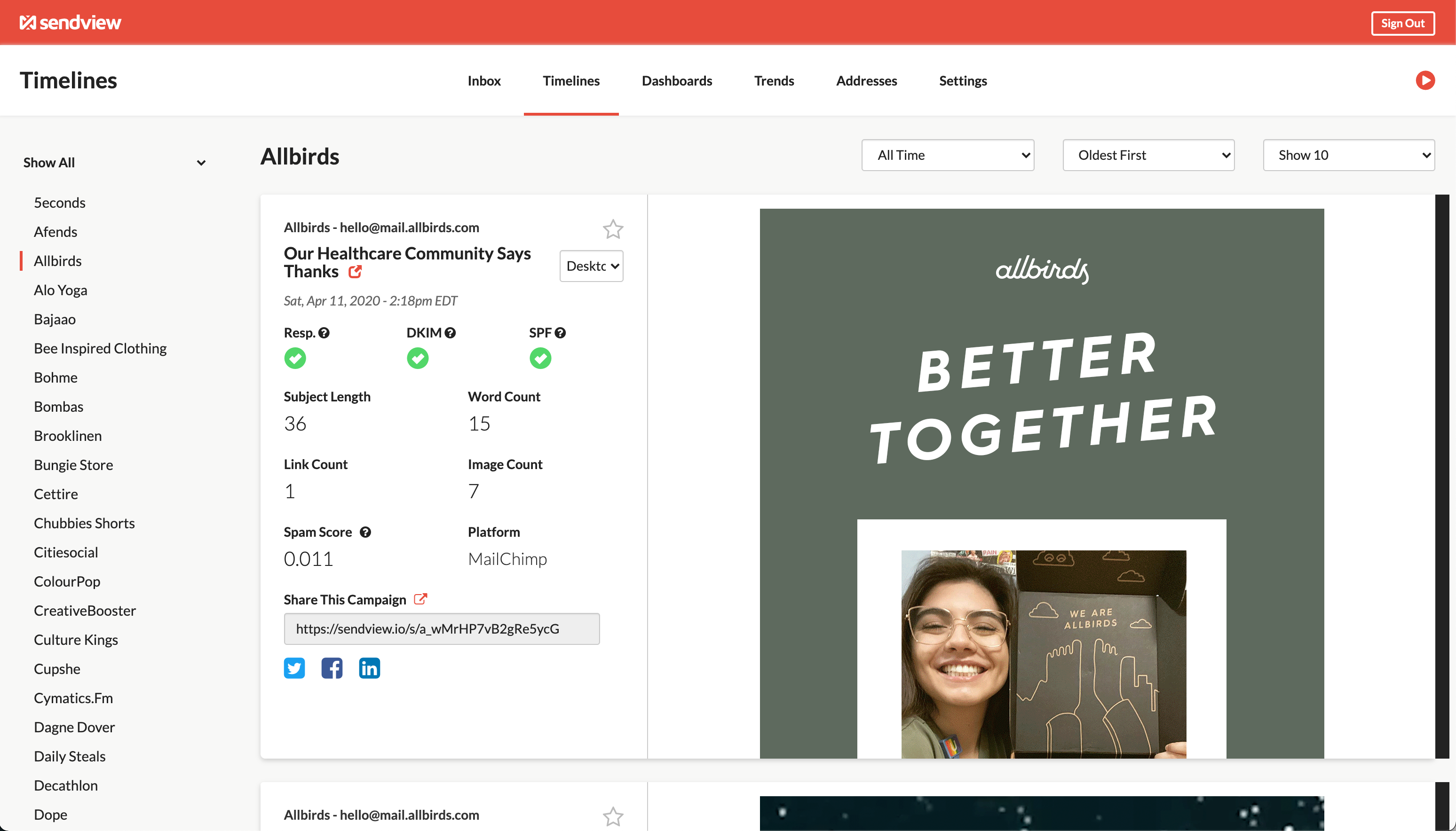Click the SPF help question icon
1456x831 pixels.
(x=560, y=333)
